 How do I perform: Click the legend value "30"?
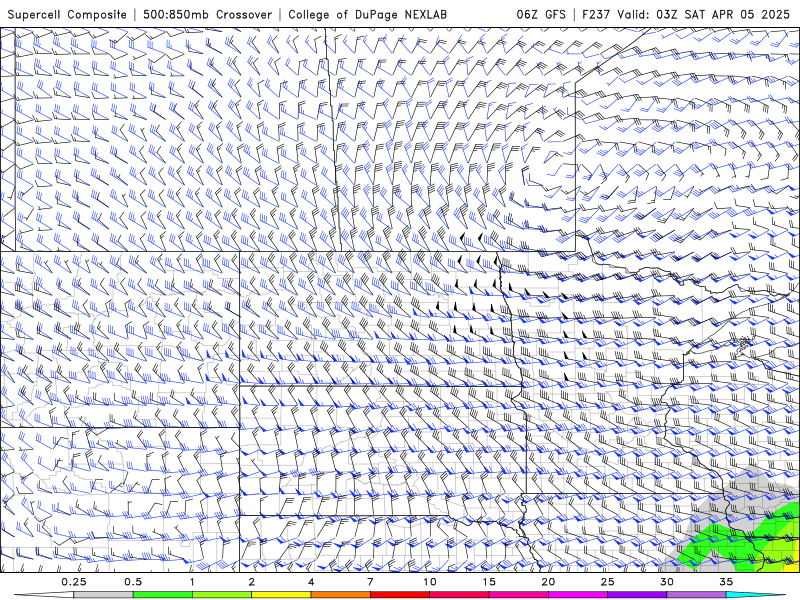pyautogui.click(x=667, y=582)
